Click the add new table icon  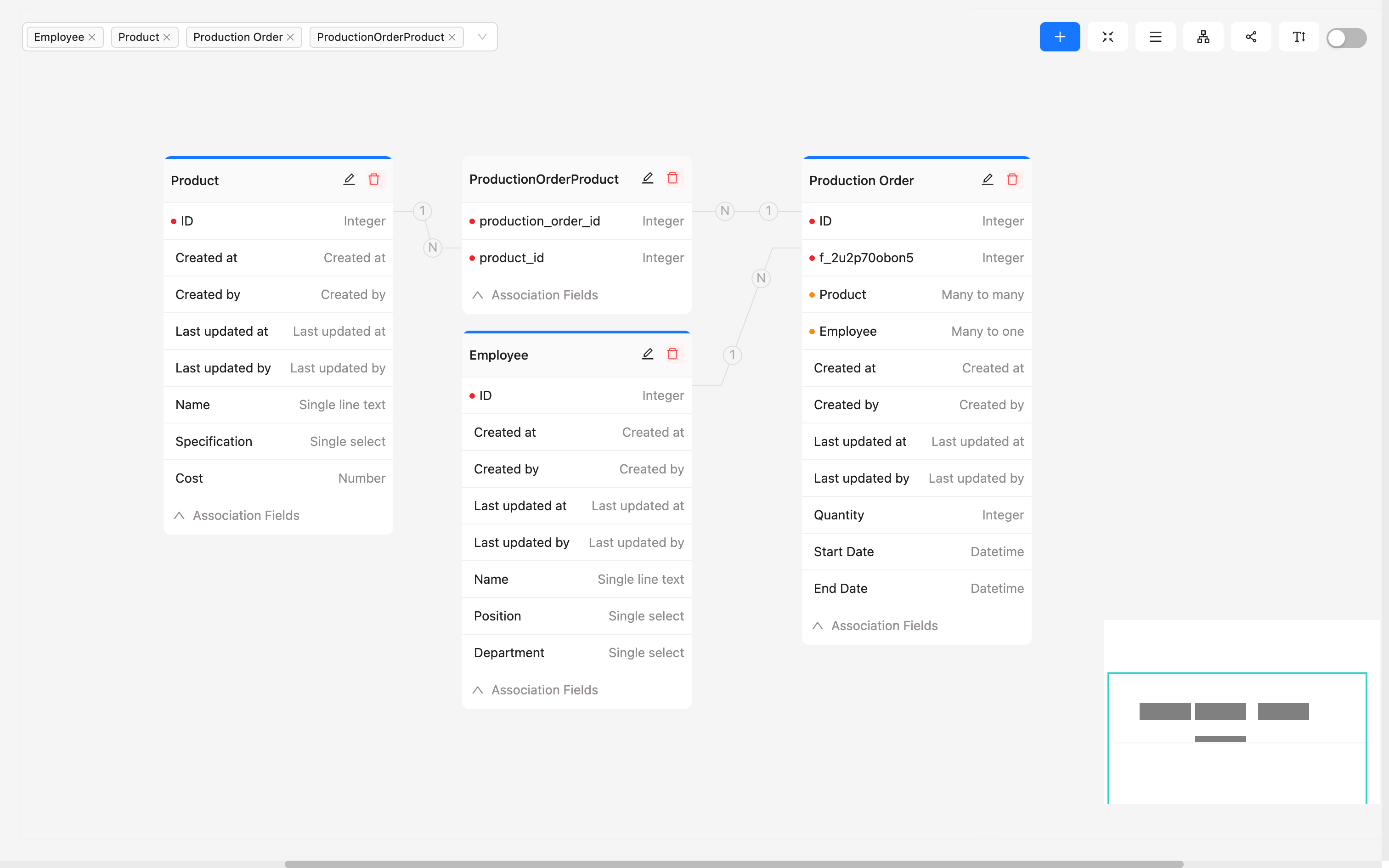(1060, 37)
